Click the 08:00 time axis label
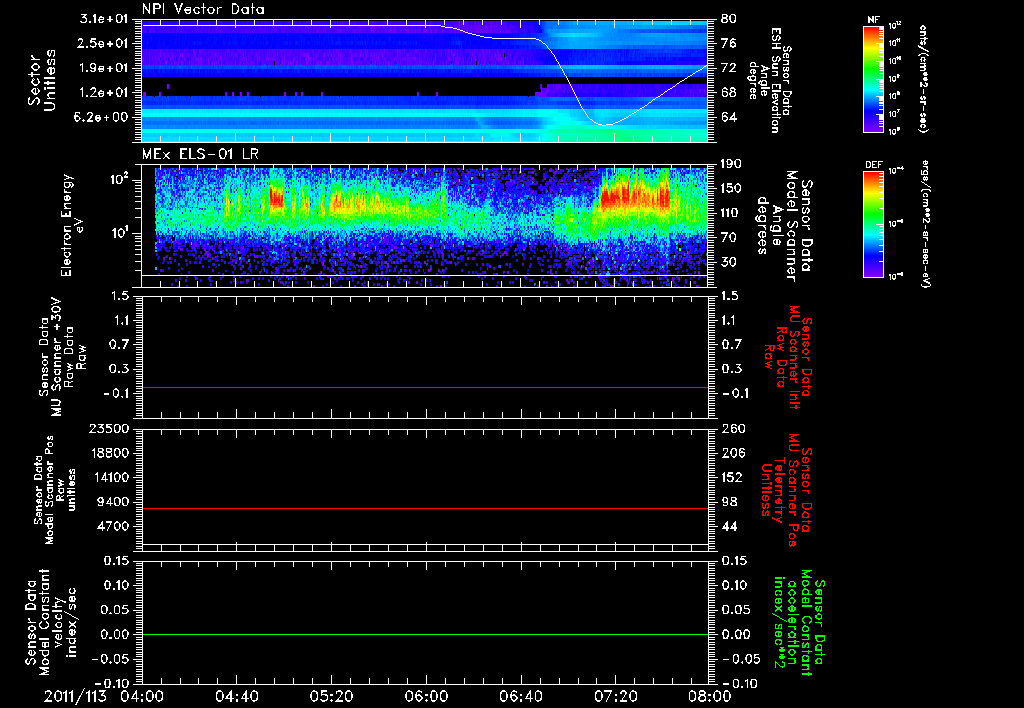 (x=708, y=694)
